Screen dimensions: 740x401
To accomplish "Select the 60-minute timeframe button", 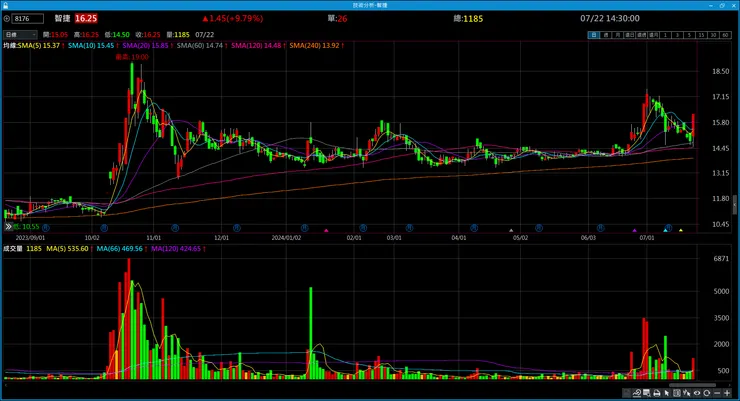I will [x=725, y=35].
